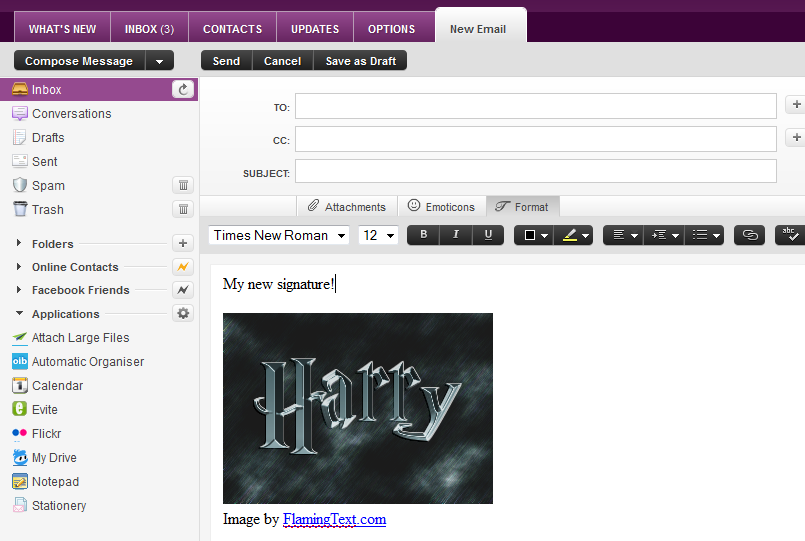Open Applications settings gear icon
The height and width of the screenshot is (541, 805).
183,314
